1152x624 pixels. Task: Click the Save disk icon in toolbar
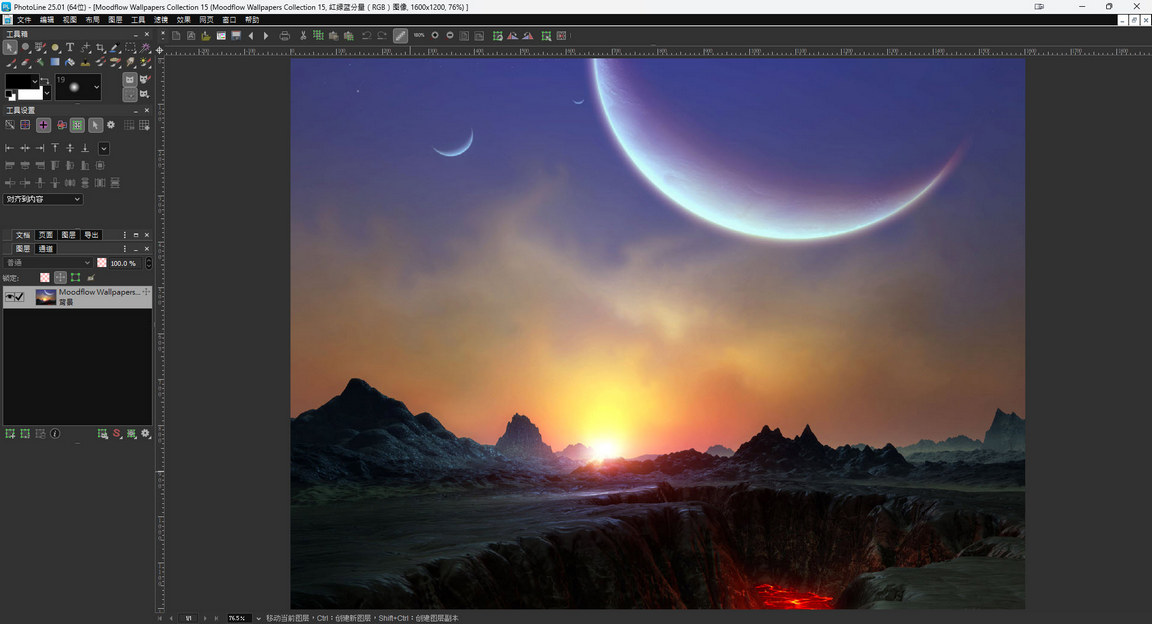pos(236,36)
